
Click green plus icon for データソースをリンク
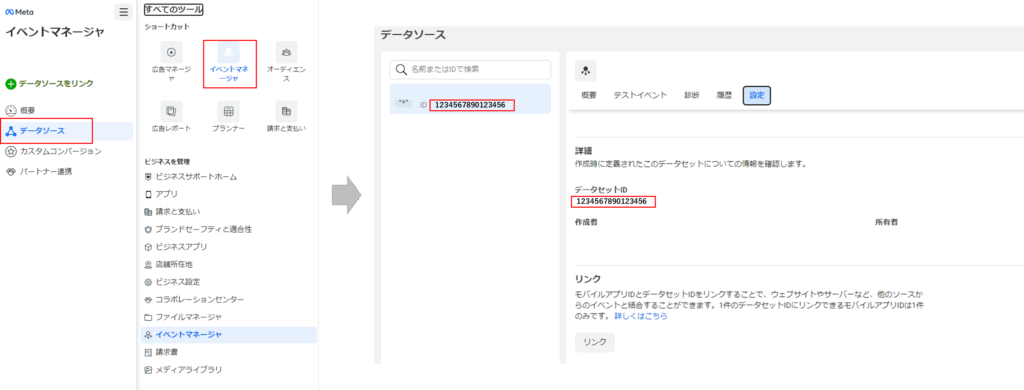10,84
